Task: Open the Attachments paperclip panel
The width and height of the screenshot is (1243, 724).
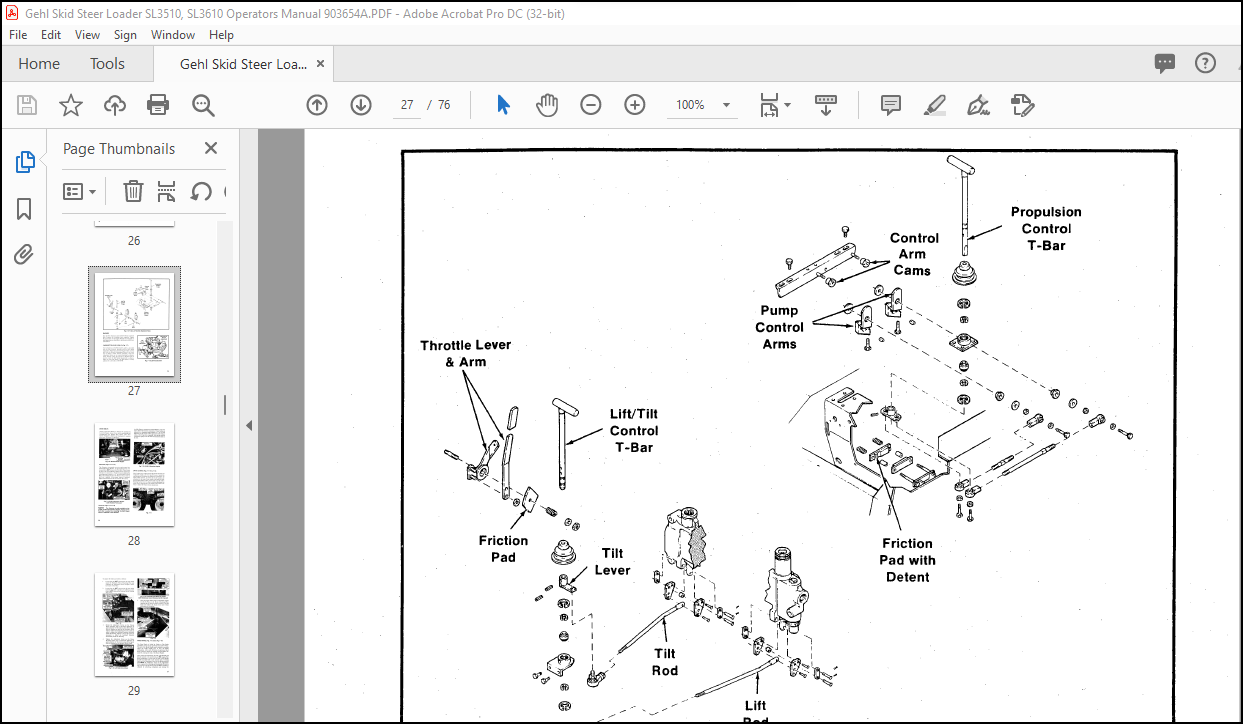Action: click(x=25, y=255)
